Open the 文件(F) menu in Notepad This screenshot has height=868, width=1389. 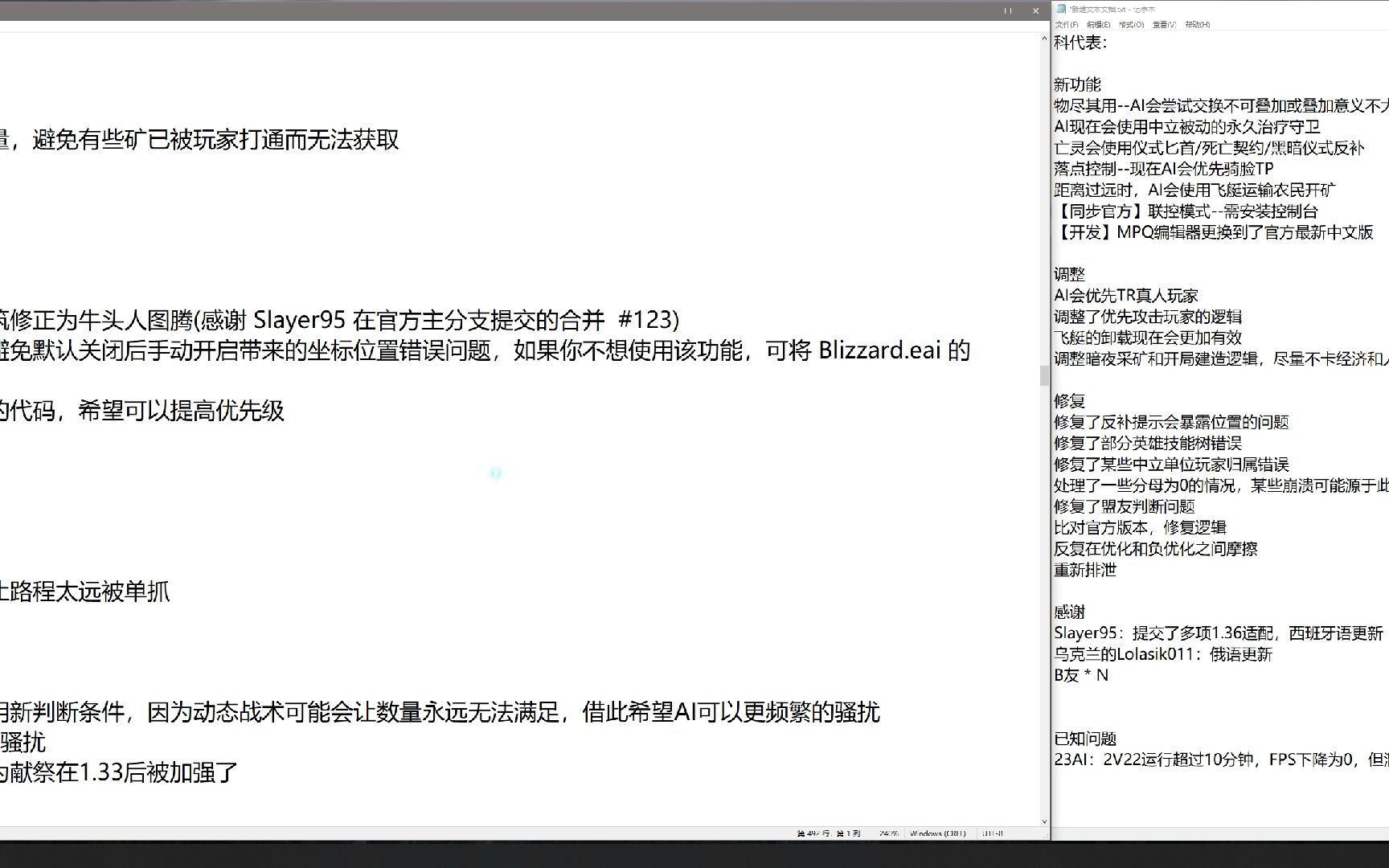(x=1066, y=25)
